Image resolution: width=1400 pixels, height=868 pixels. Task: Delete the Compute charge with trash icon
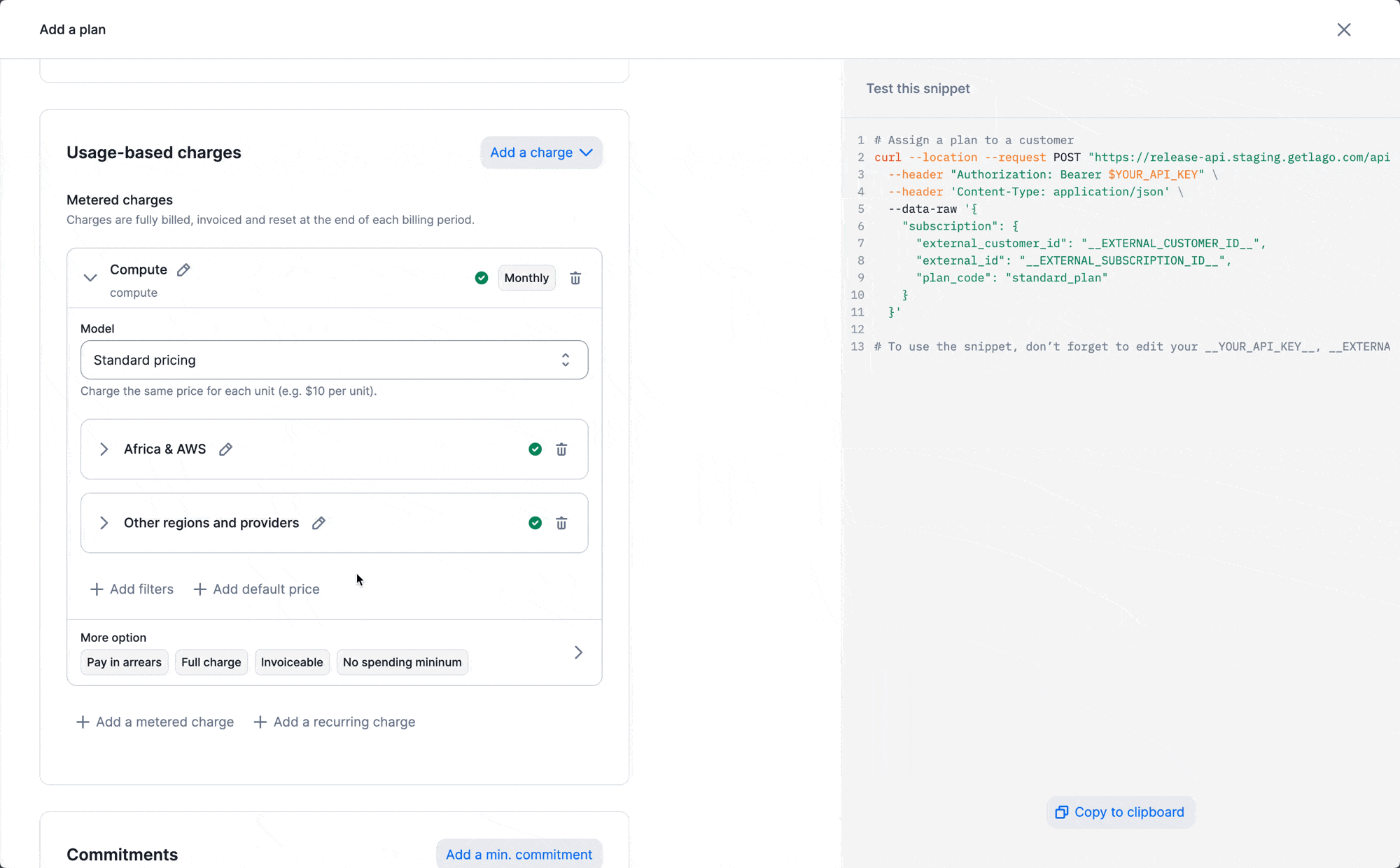575,278
